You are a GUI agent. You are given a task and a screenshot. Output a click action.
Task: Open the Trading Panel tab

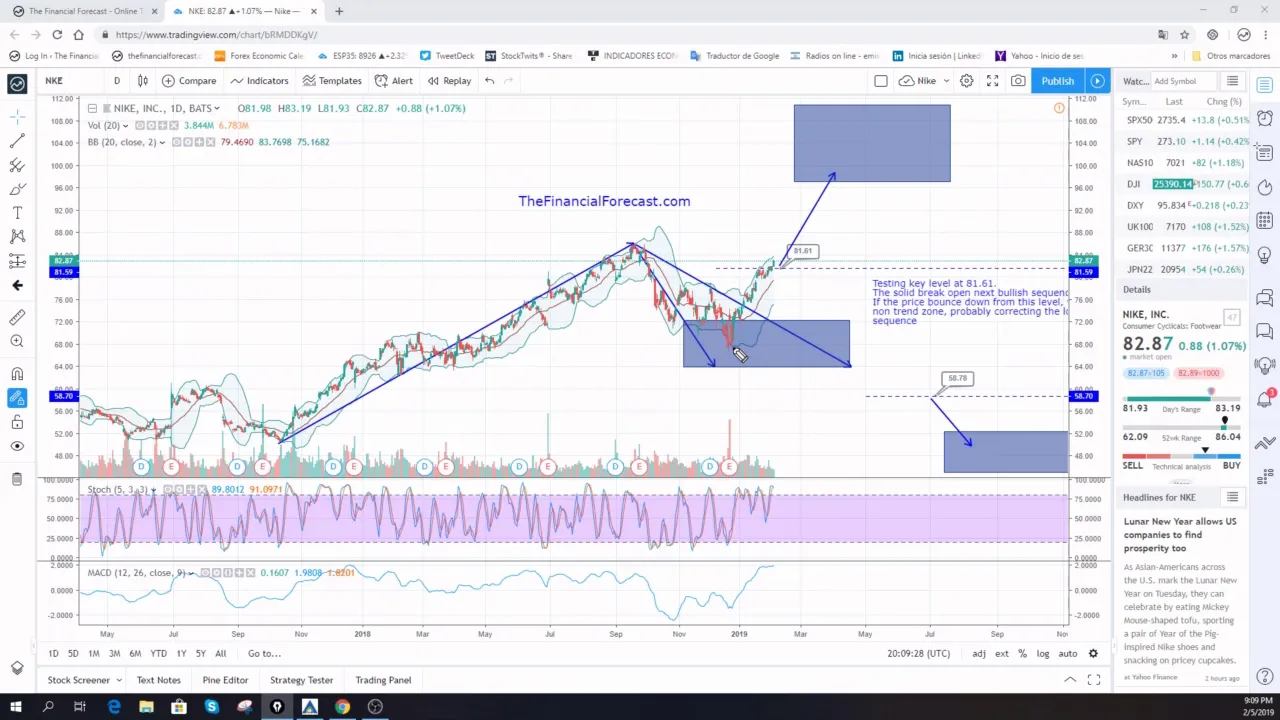tap(383, 680)
